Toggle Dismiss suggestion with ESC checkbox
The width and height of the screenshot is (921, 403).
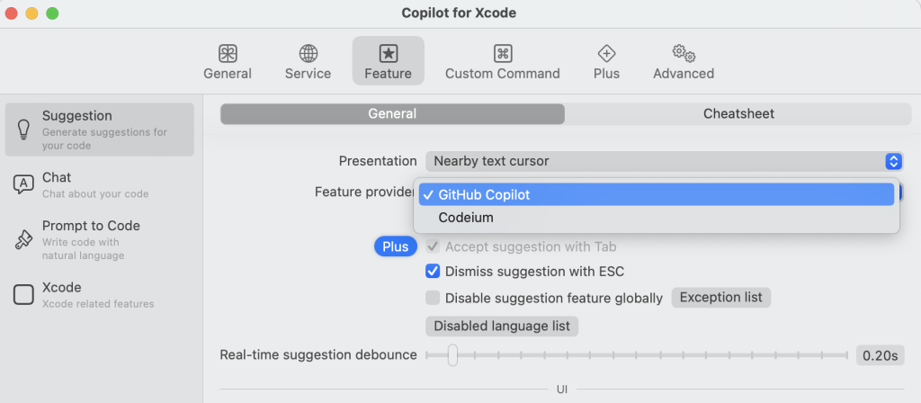point(433,271)
